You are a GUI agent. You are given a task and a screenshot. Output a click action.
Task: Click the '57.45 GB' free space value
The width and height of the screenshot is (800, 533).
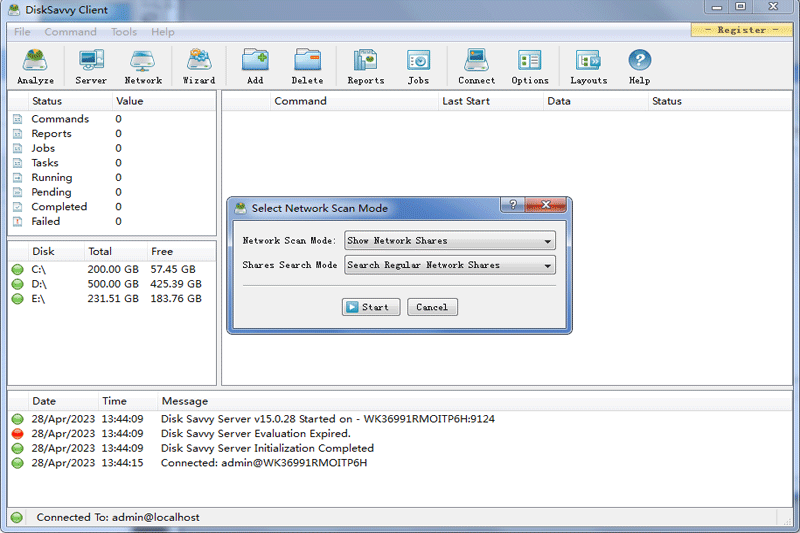172,269
